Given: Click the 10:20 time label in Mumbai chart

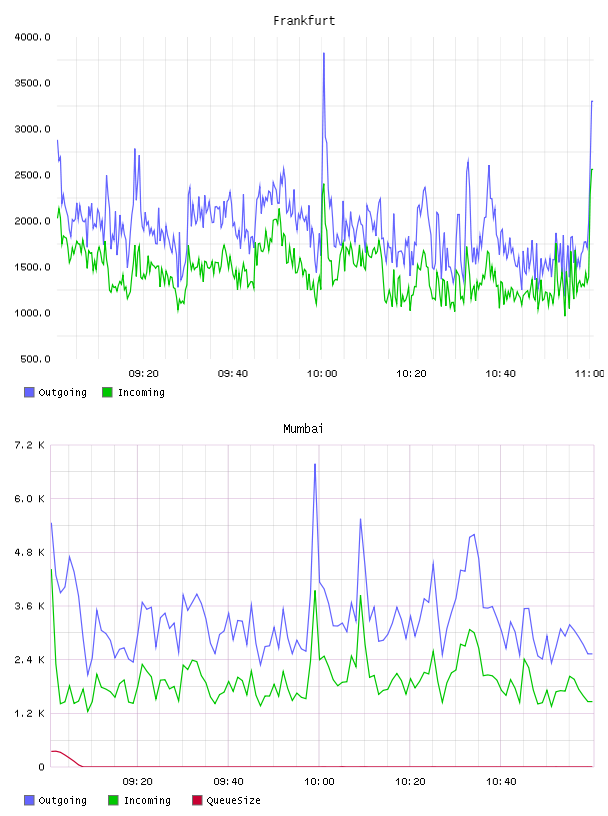Looking at the screenshot, I should click(x=410, y=782).
